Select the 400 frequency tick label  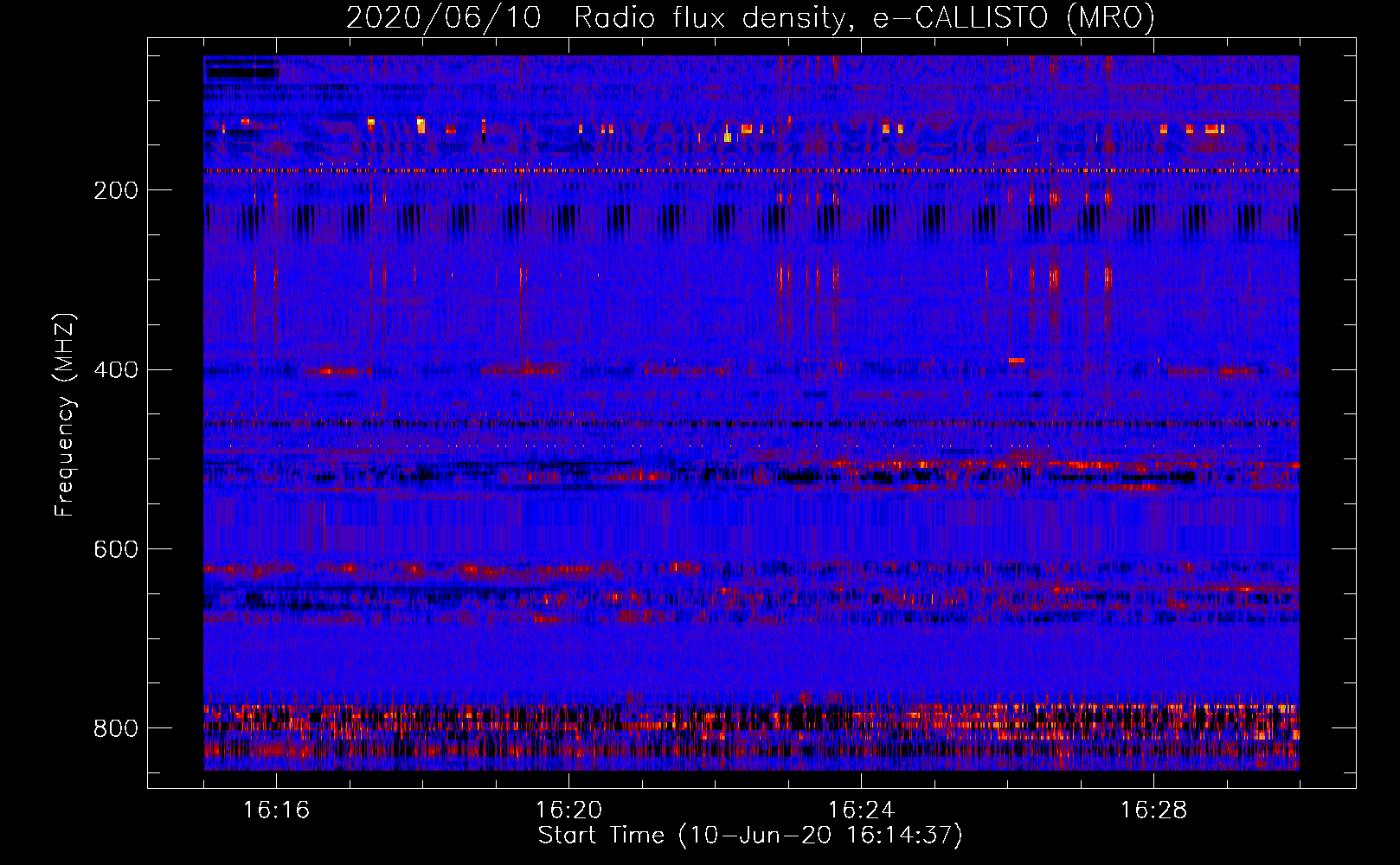click(x=116, y=370)
